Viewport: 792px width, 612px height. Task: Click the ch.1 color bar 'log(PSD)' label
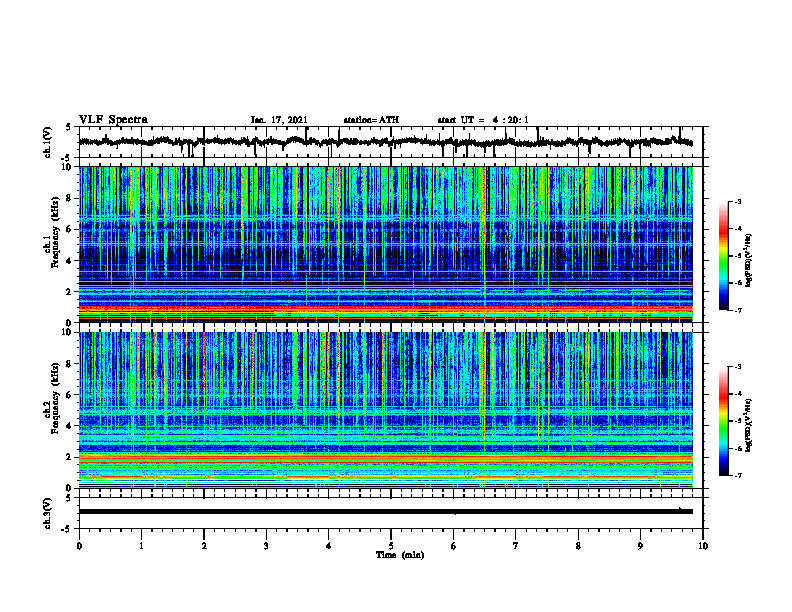coord(749,260)
